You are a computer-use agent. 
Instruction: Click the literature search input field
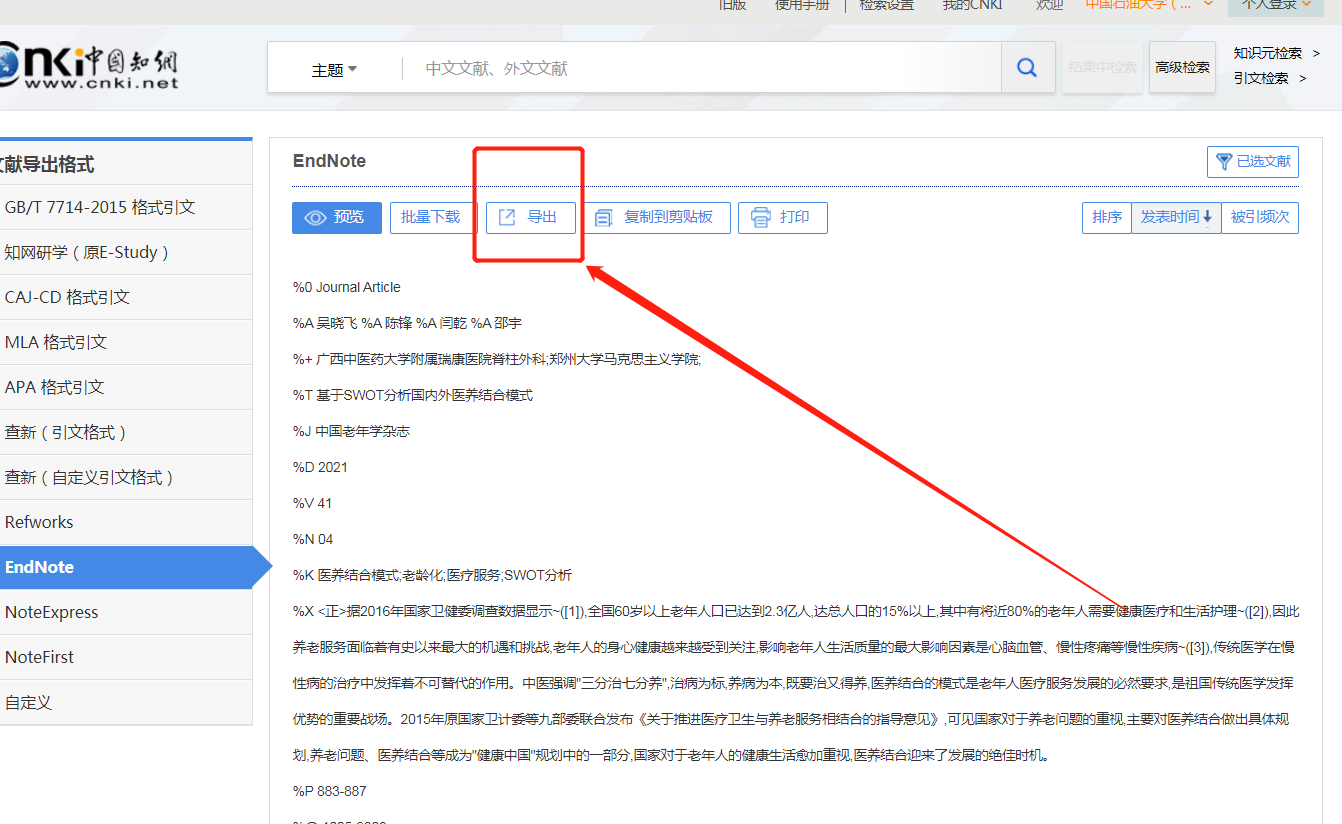(650, 68)
